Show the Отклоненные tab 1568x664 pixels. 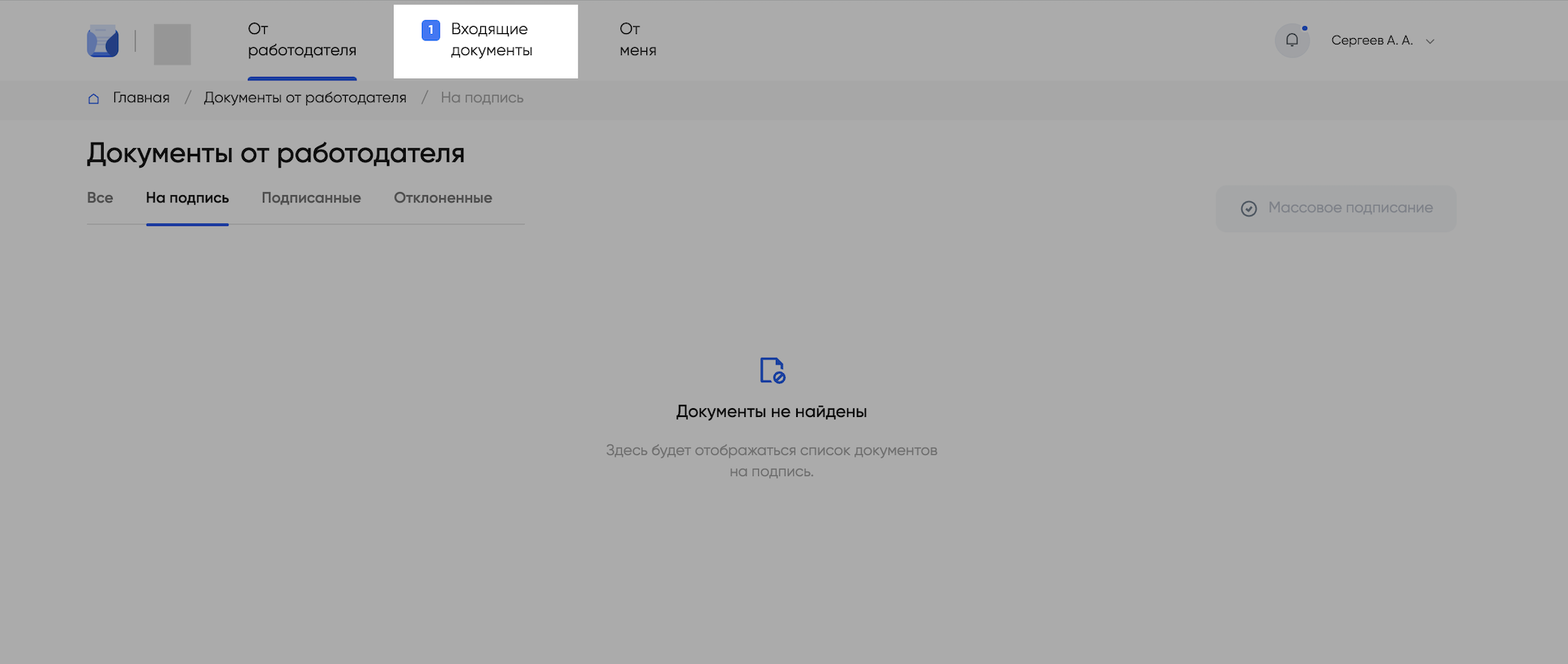coord(443,198)
